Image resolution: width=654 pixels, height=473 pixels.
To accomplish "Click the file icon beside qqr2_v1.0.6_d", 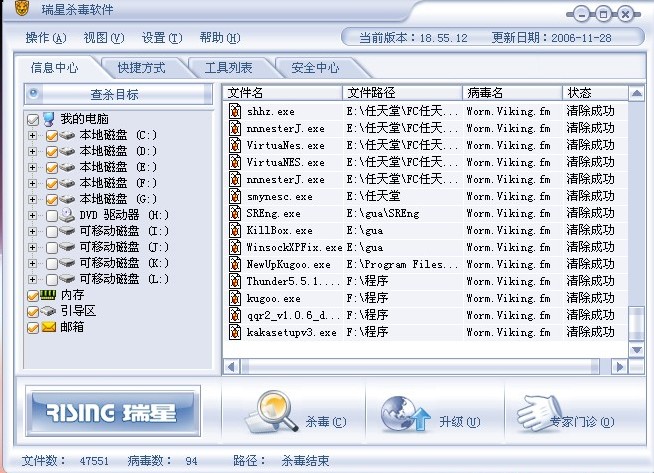I will [x=235, y=315].
